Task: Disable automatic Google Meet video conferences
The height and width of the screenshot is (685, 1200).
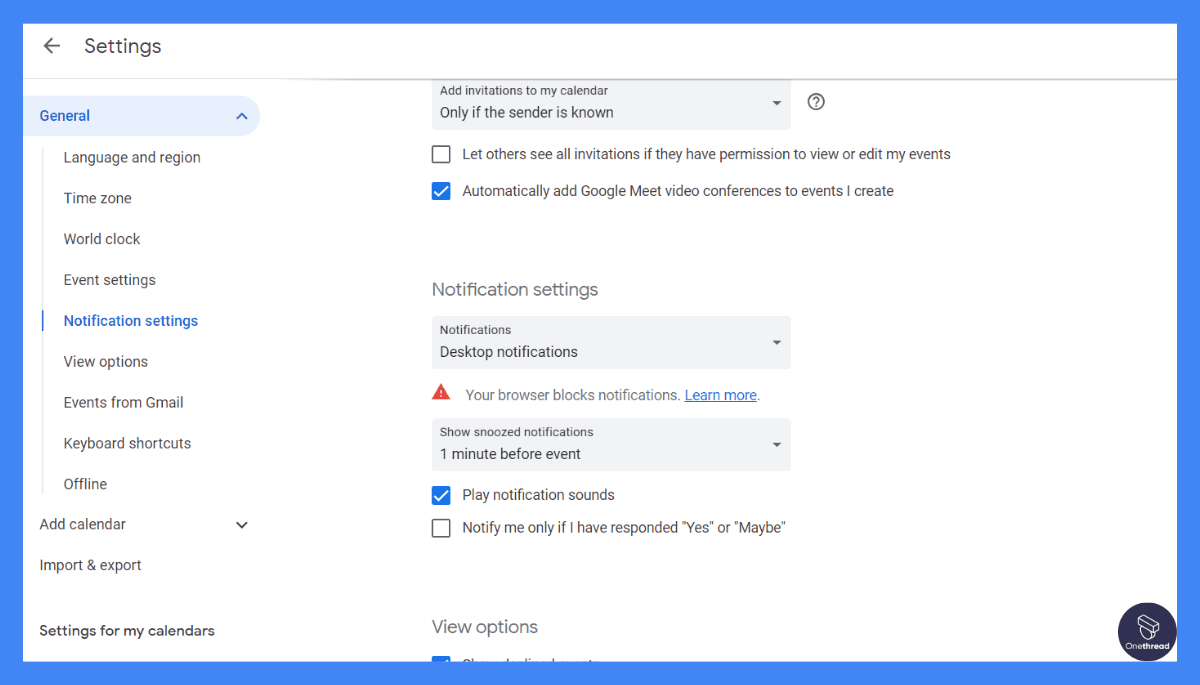Action: click(441, 190)
